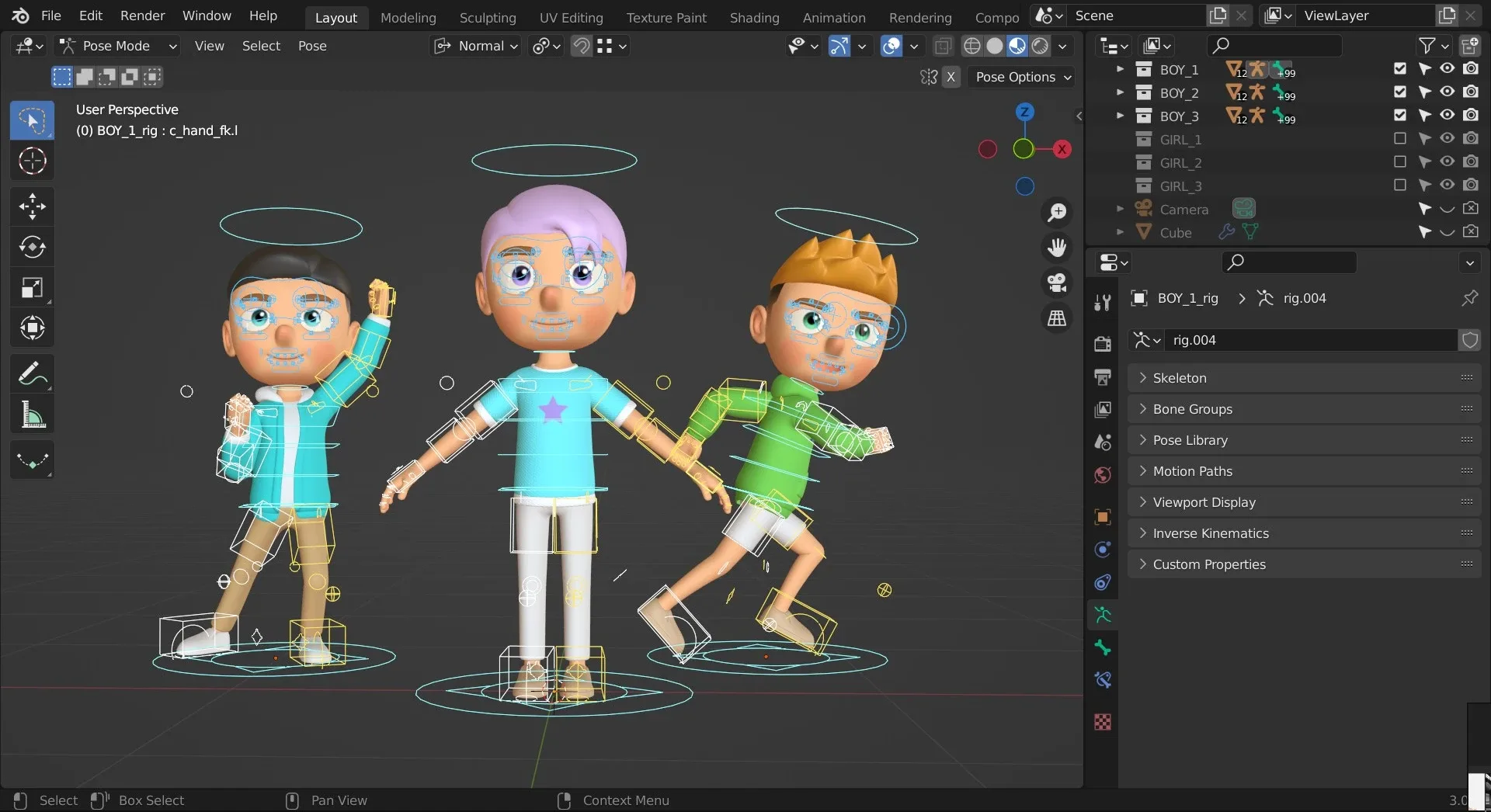Open the Pose Options dropdown

[x=1023, y=77]
